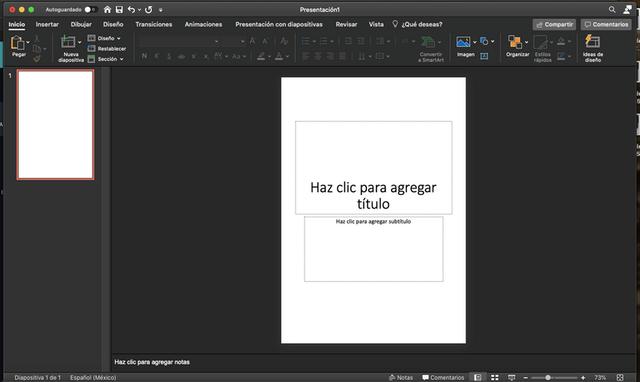Image resolution: width=640 pixels, height=382 pixels.
Task: Click the 73% zoom level
Action: pos(600,378)
